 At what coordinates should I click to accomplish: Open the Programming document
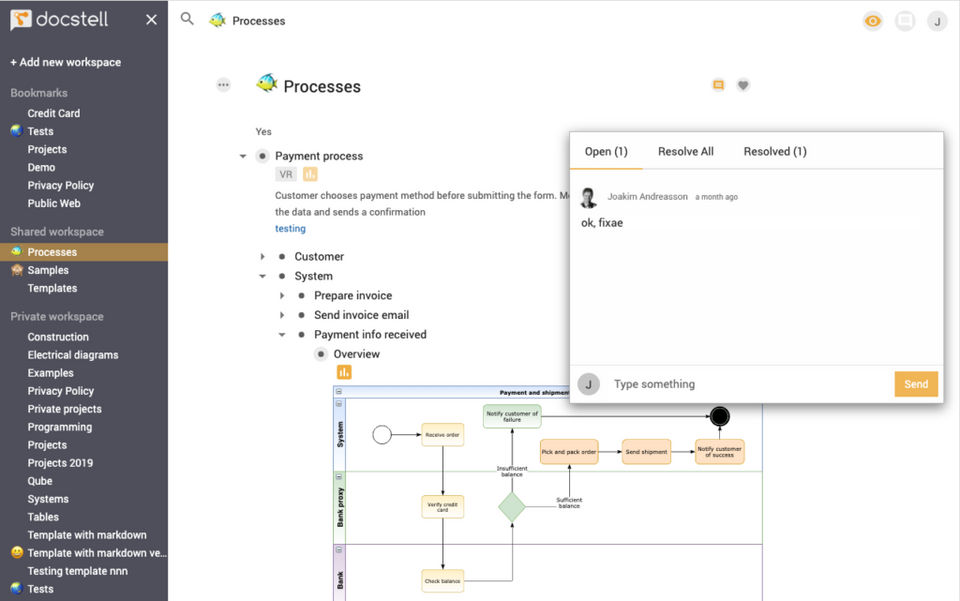click(59, 427)
